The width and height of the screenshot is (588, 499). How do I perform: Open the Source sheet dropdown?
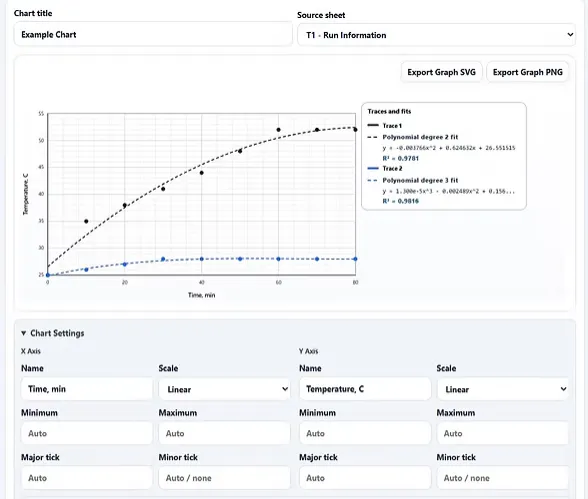click(436, 35)
